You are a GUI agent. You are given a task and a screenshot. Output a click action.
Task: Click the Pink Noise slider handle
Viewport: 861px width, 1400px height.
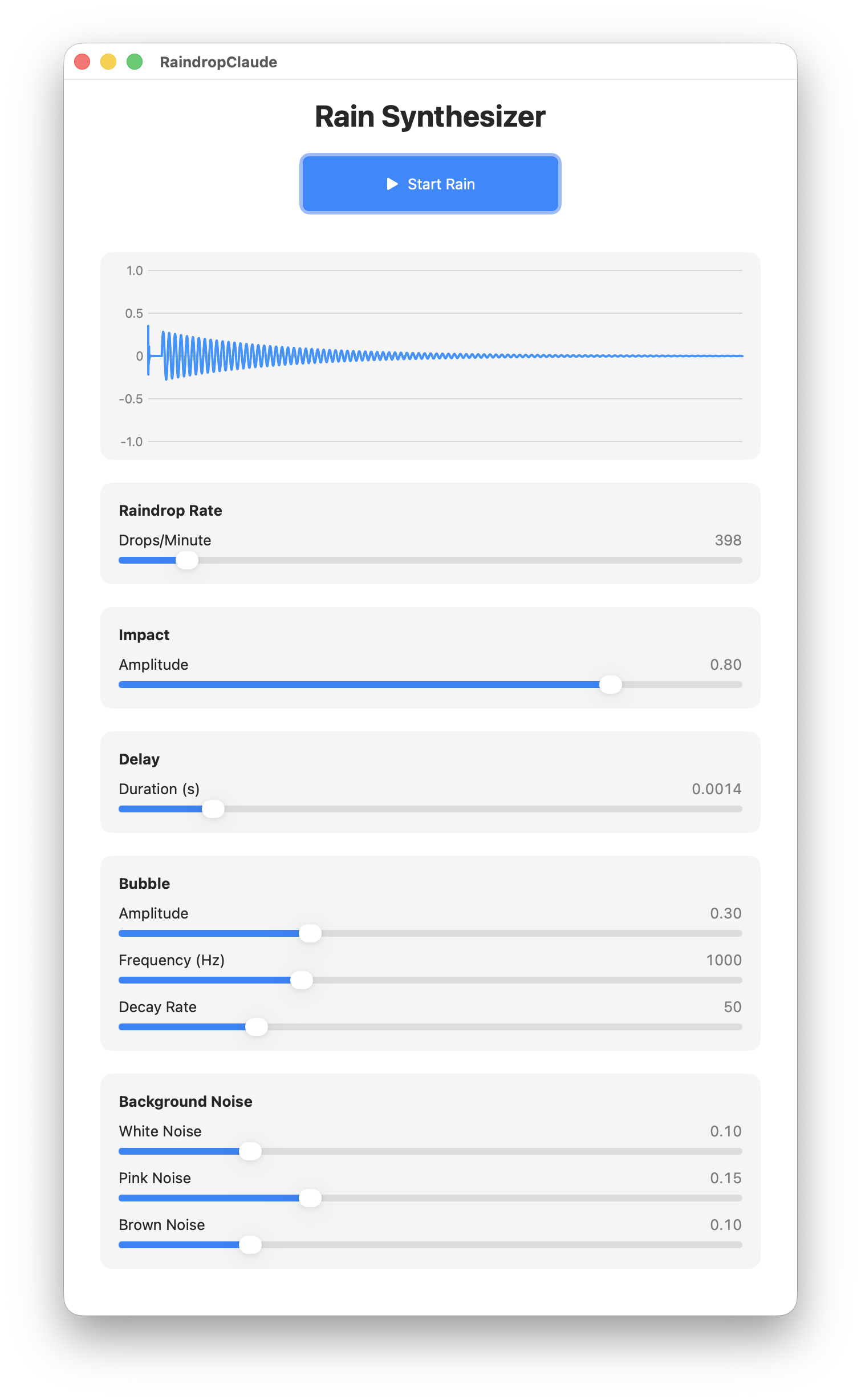coord(310,1198)
